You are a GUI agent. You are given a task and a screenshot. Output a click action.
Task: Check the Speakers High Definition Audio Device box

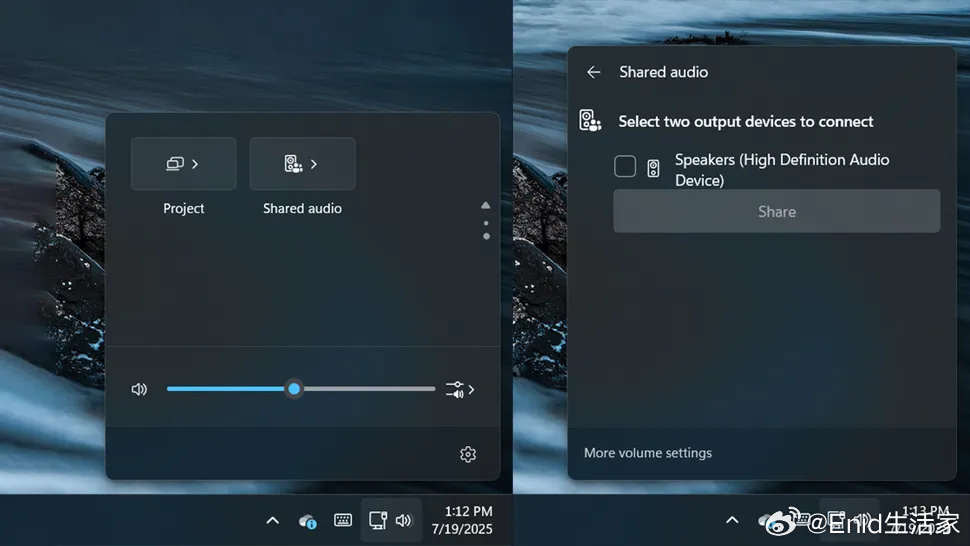[625, 166]
